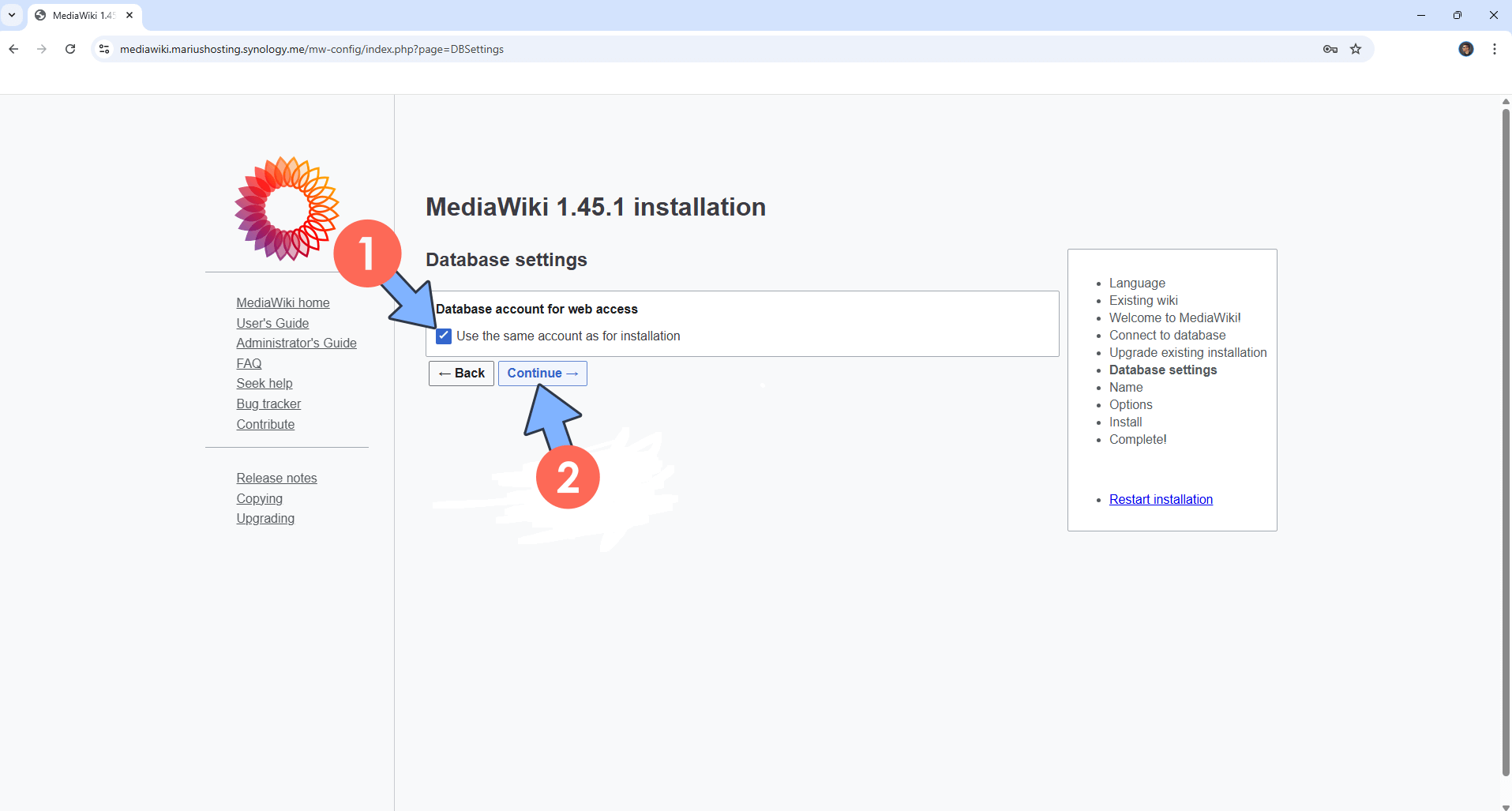
Task: Open the Restart installation link
Action: tap(1160, 499)
